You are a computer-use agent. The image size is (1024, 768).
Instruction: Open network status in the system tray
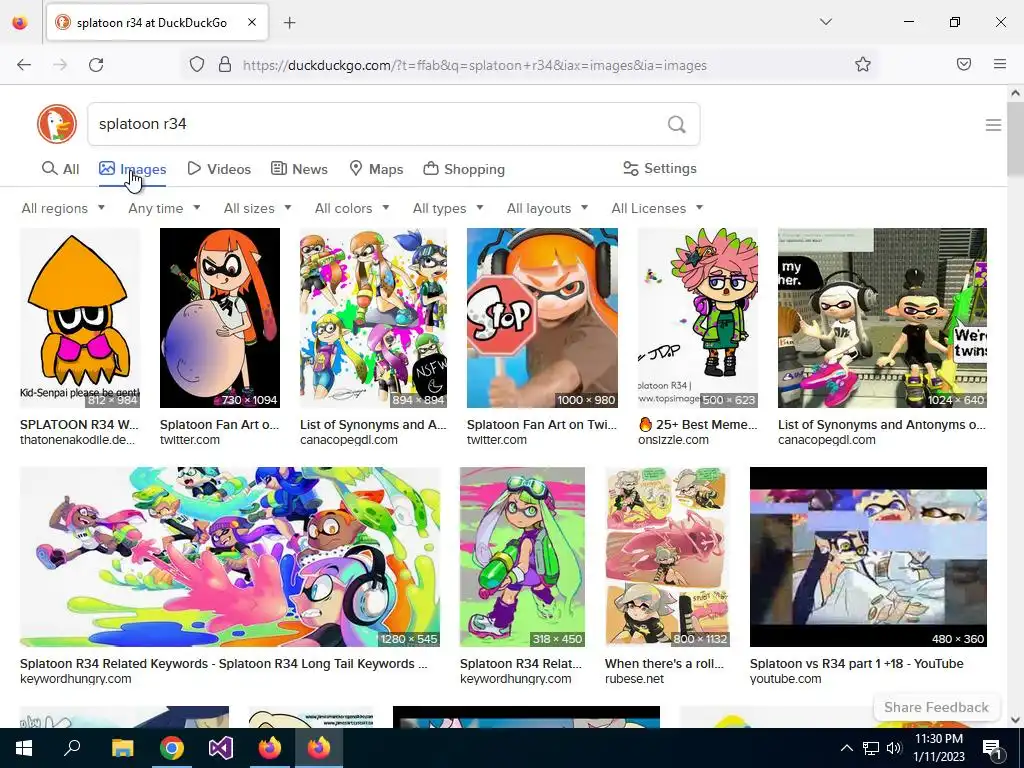[x=871, y=748]
